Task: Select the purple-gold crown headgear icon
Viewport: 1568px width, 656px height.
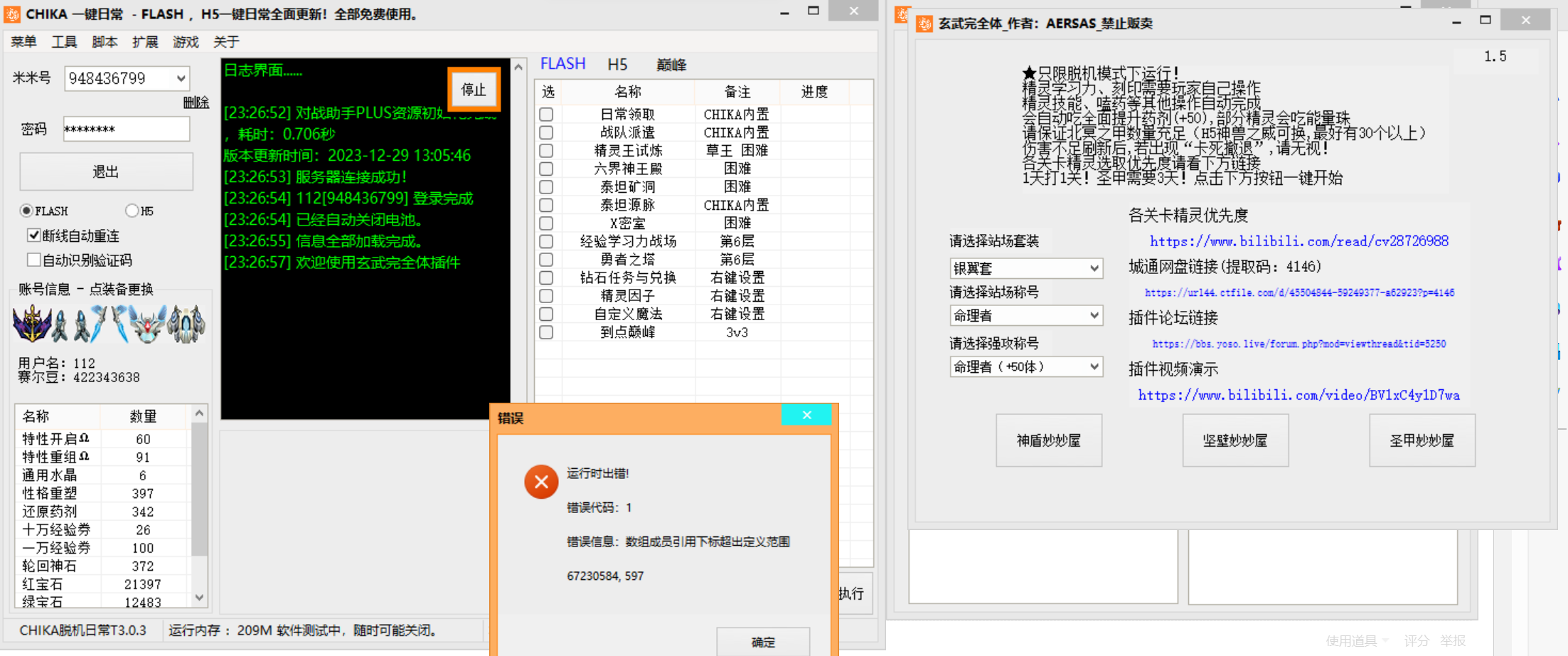Action: [x=31, y=324]
